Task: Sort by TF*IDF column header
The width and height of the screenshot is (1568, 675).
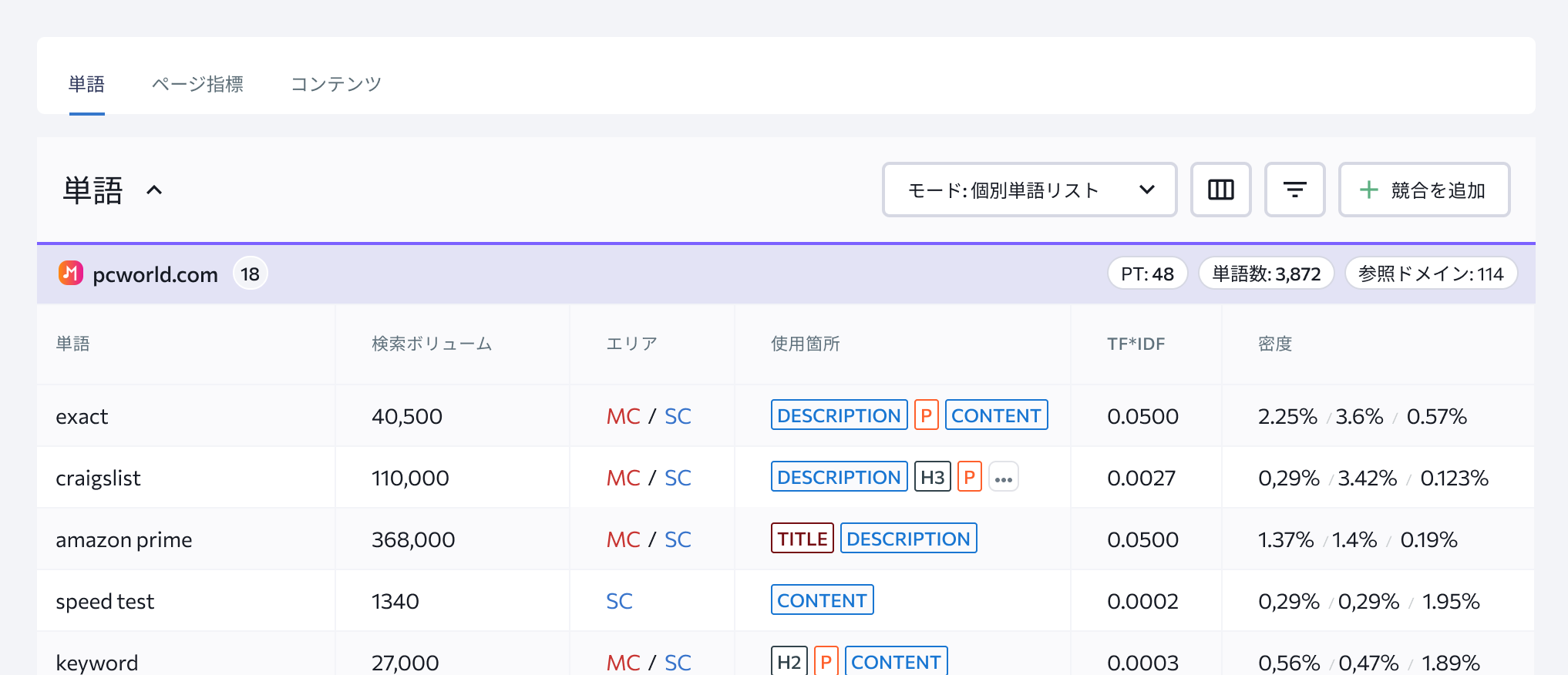Action: 1136,344
